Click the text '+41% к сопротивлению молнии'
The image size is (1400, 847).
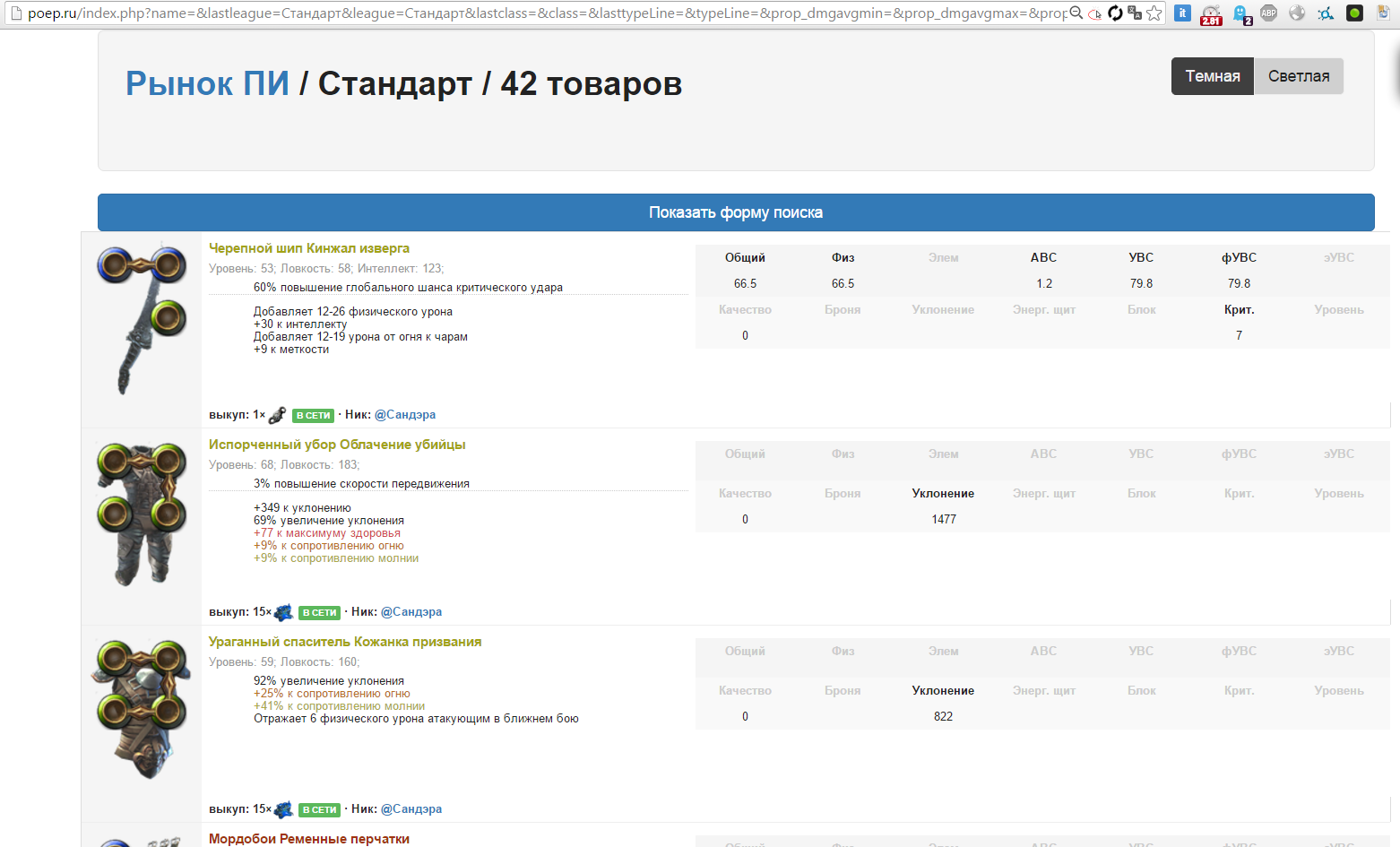tap(340, 706)
